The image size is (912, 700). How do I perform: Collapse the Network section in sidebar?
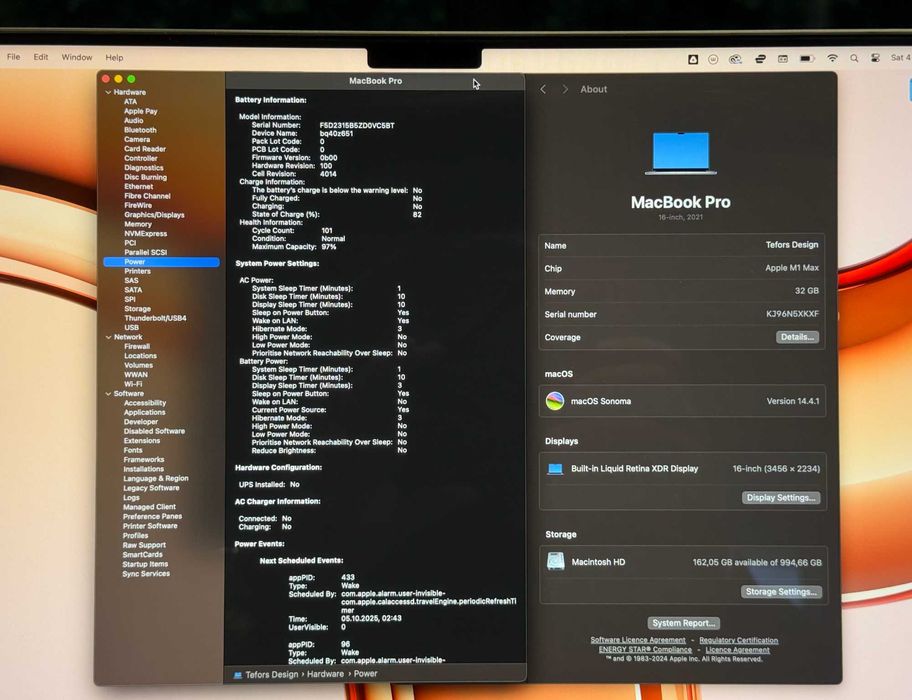coord(108,337)
